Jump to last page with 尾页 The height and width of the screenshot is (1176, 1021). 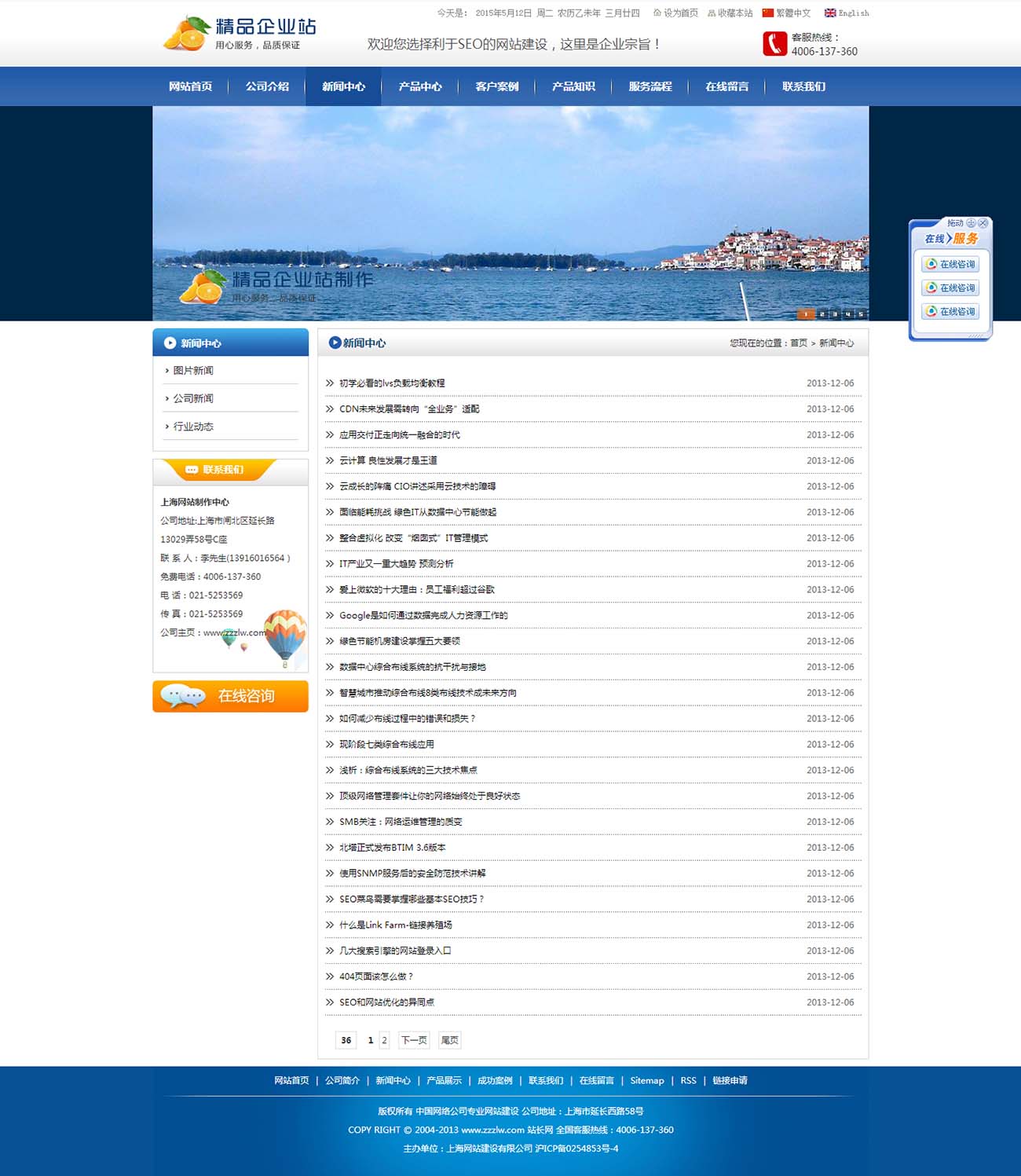449,1040
